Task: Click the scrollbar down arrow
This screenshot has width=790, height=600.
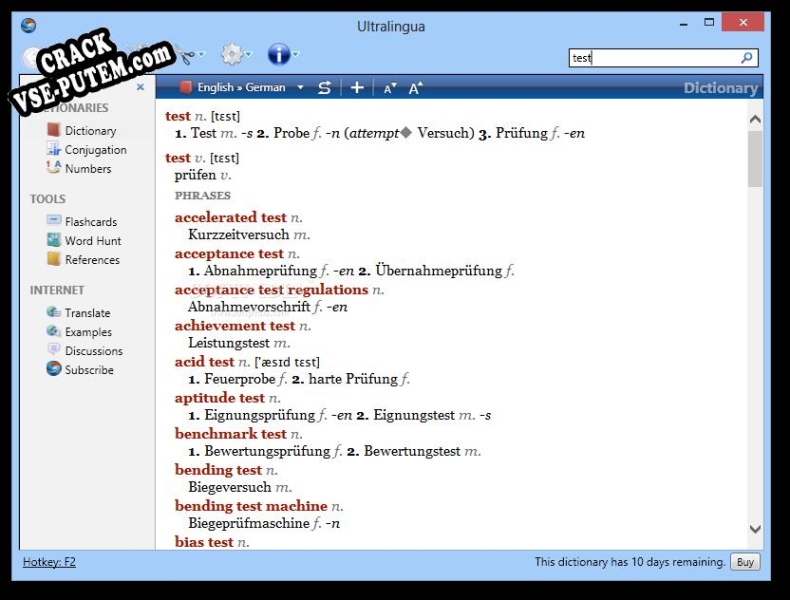Action: (x=755, y=529)
